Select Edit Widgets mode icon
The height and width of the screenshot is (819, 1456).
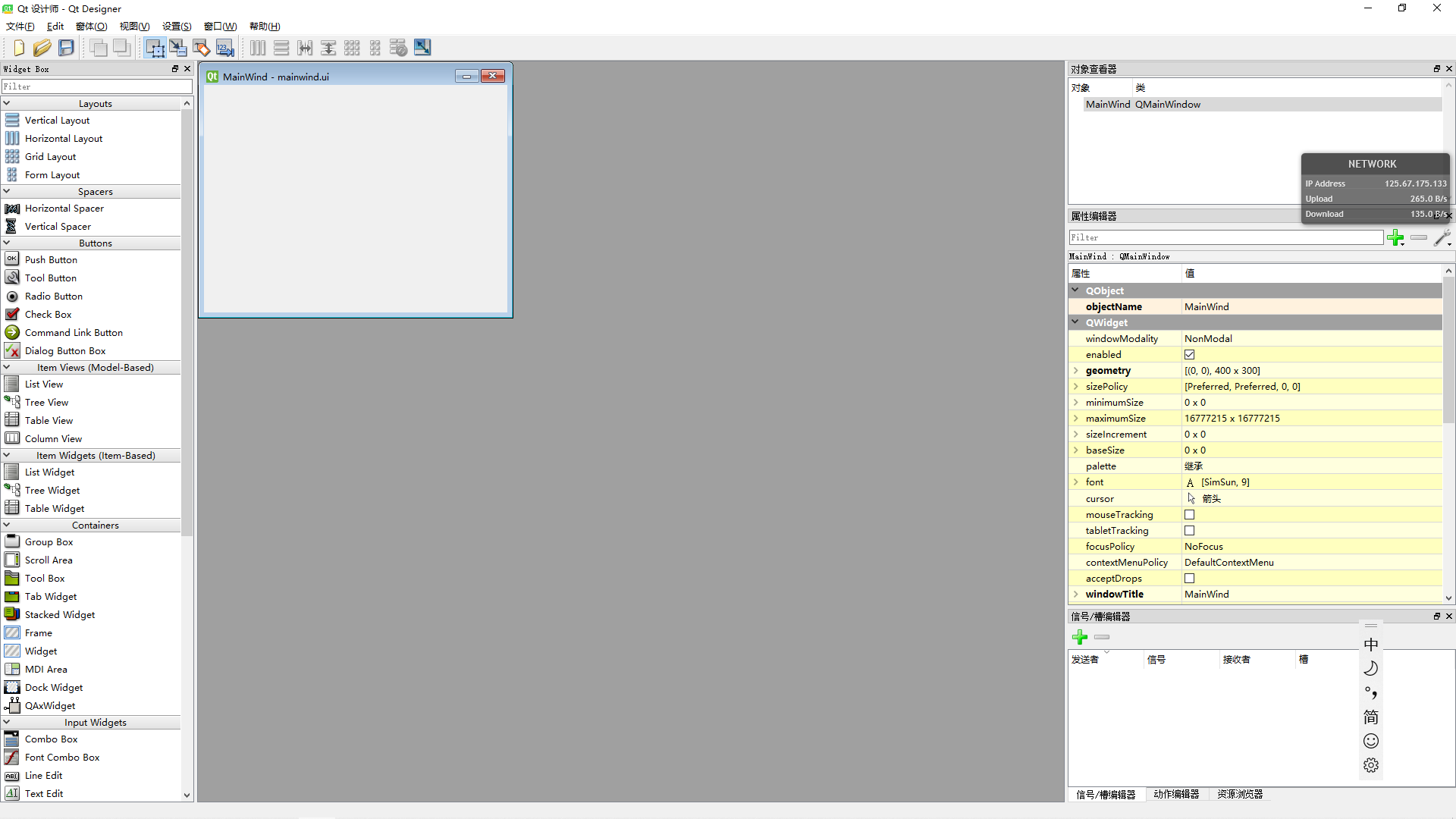tap(155, 48)
